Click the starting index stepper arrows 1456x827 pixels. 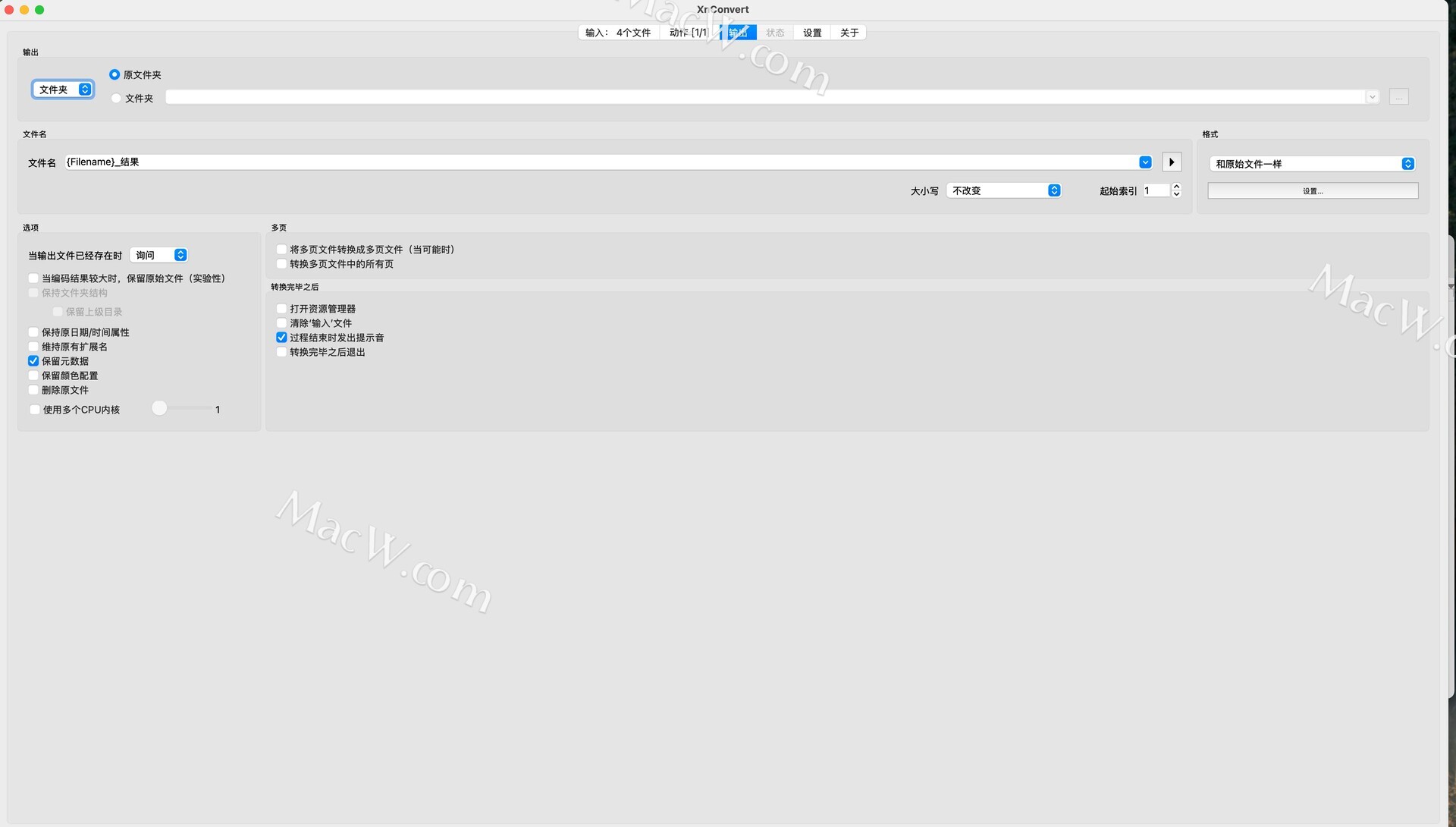coord(1176,190)
